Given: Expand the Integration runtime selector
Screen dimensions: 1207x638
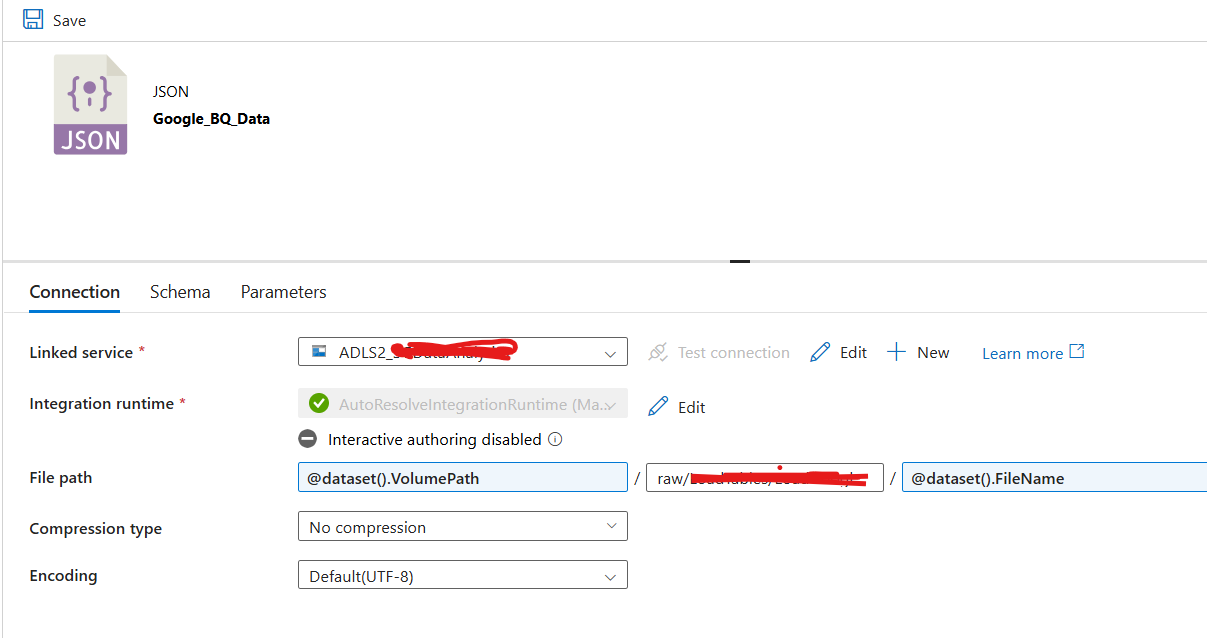Looking at the screenshot, I should 611,403.
